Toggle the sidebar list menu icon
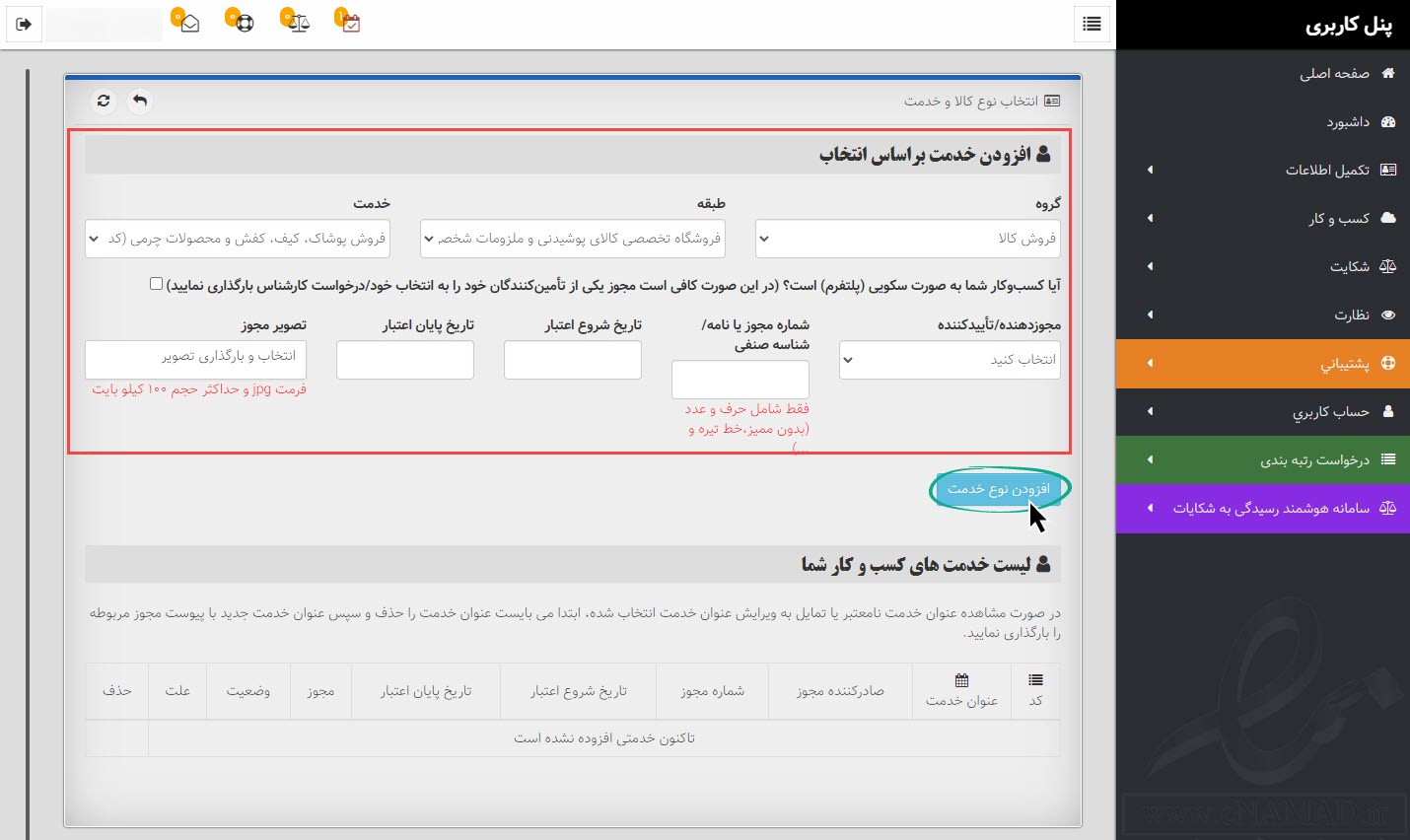The width and height of the screenshot is (1410, 840). (1092, 24)
